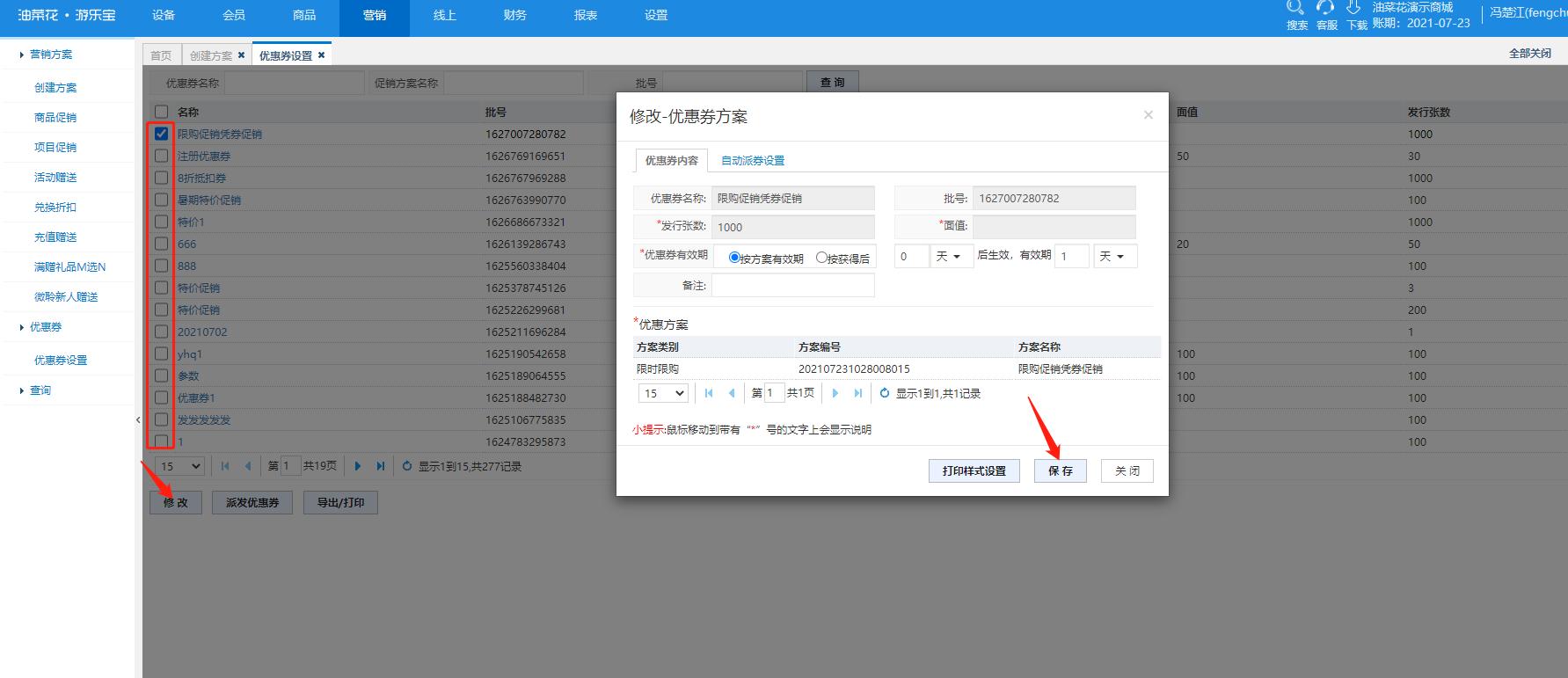This screenshot has height=678, width=1568.
Task: Open the coupon list page-size 15 dropdown
Action: [180, 466]
